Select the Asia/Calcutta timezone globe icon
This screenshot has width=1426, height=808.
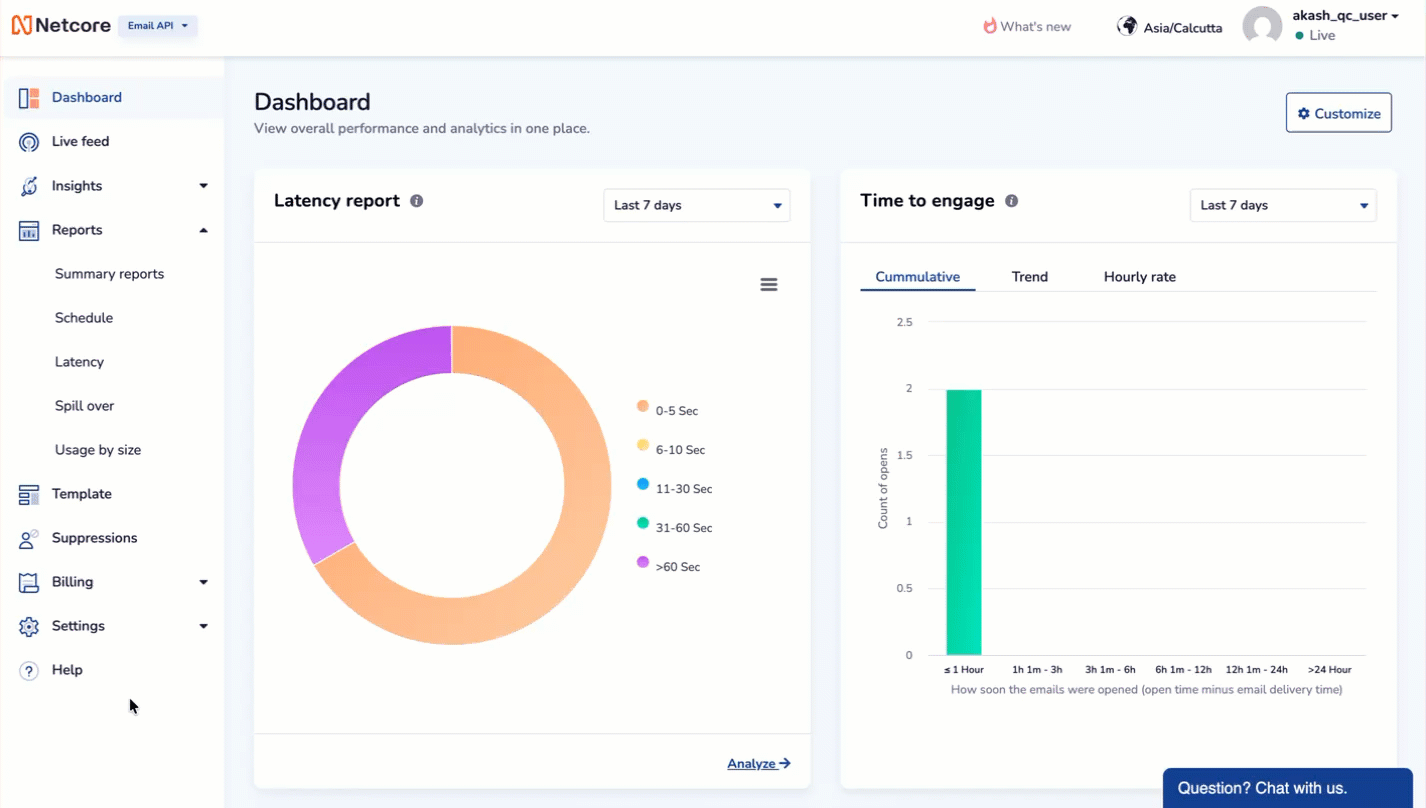tap(1126, 25)
